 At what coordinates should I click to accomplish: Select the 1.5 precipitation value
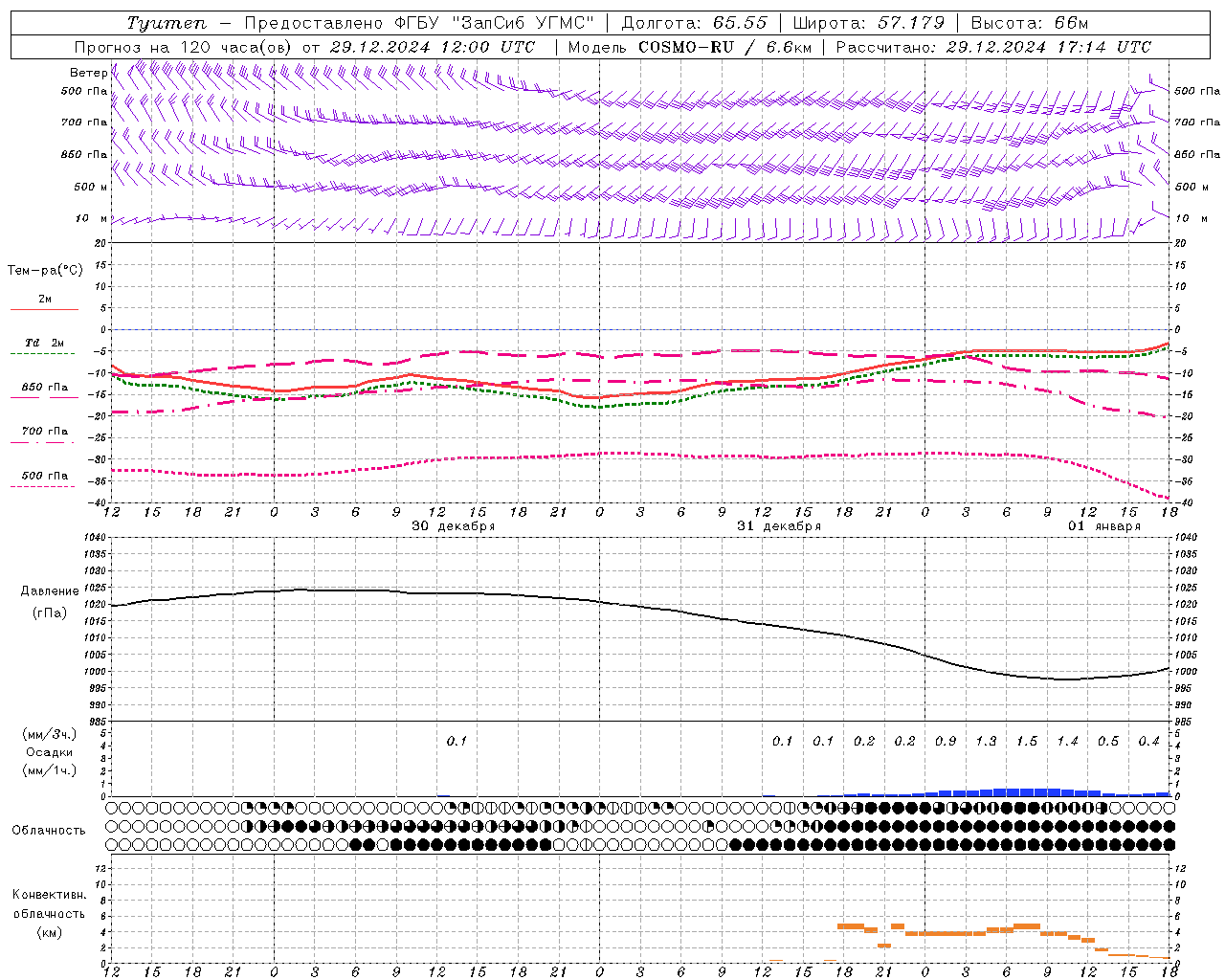pyautogui.click(x=1027, y=741)
